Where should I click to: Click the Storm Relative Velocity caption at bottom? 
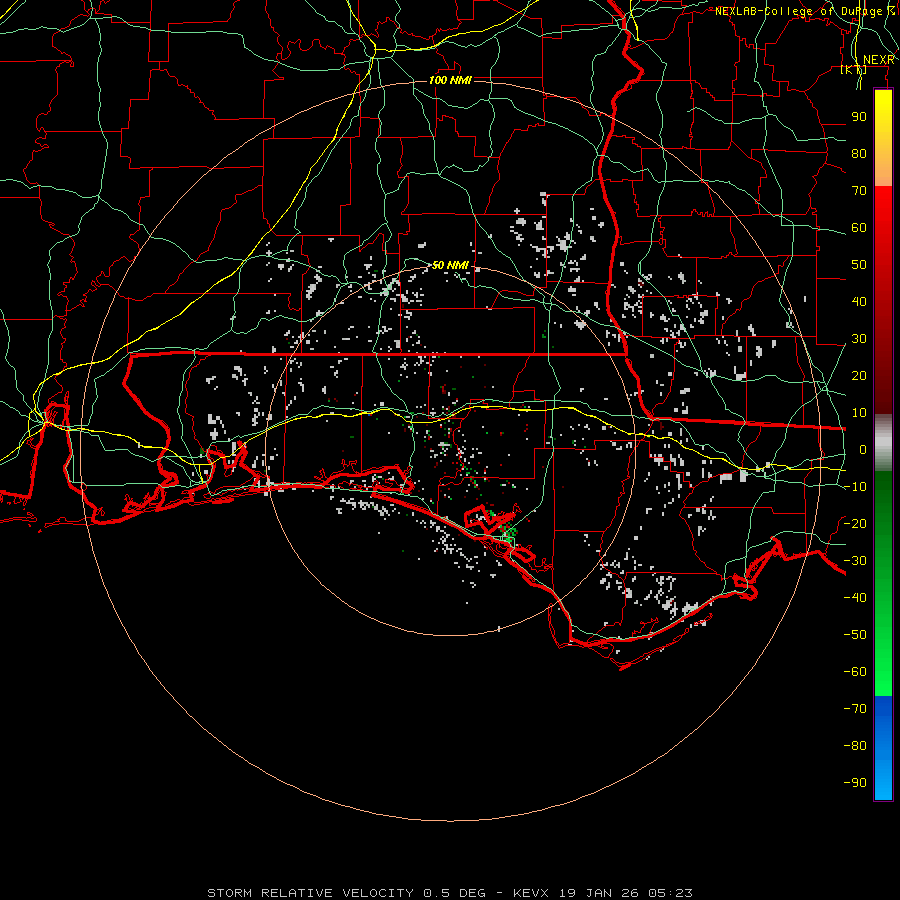coord(450,893)
